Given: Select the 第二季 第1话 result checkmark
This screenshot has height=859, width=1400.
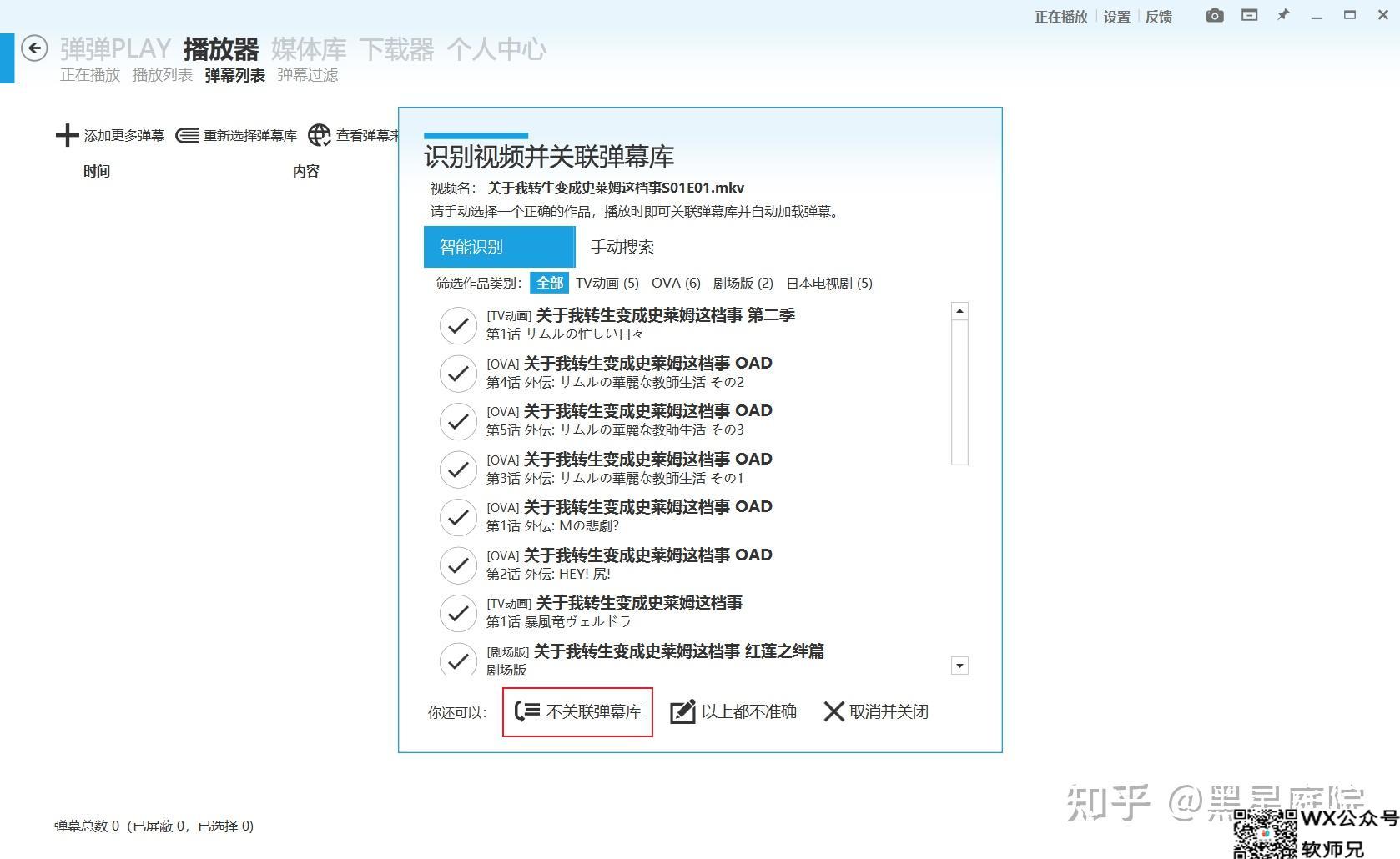Looking at the screenshot, I should [x=458, y=325].
